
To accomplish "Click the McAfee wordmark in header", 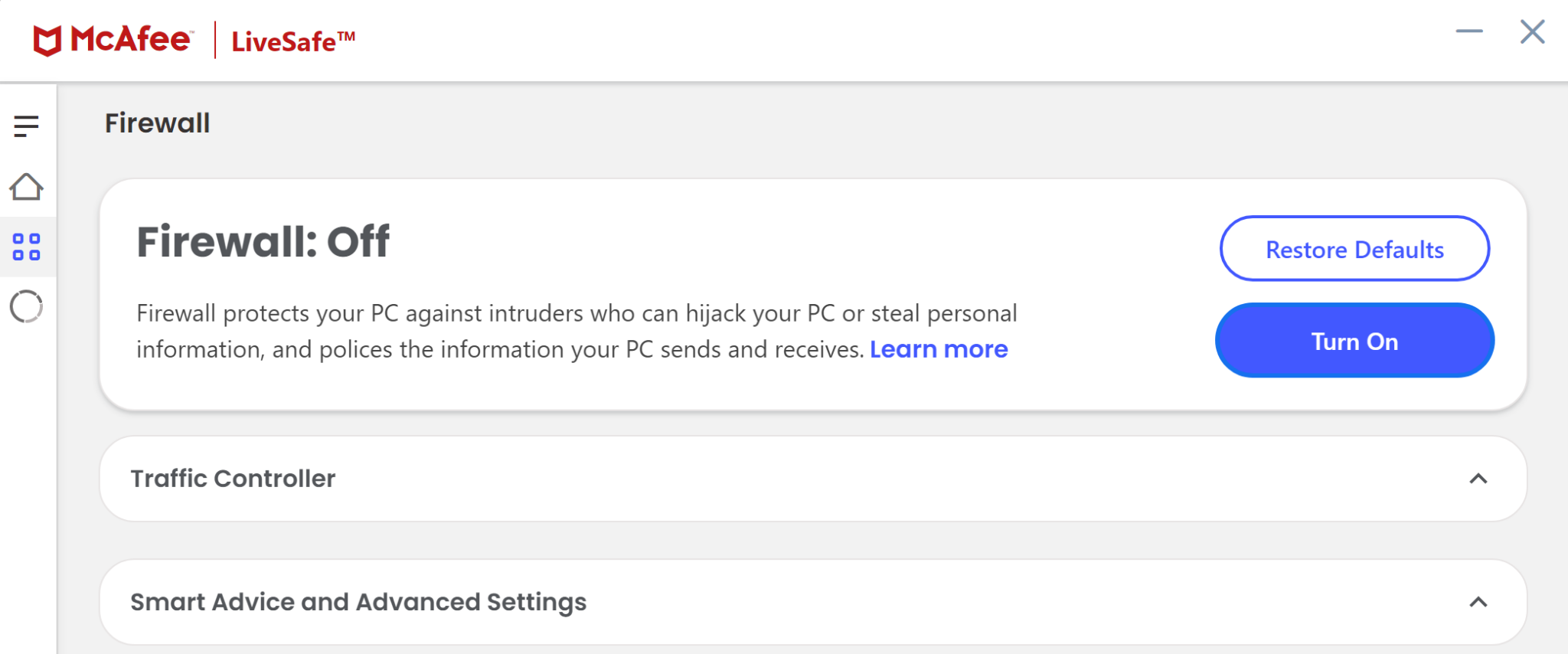I will point(131,39).
